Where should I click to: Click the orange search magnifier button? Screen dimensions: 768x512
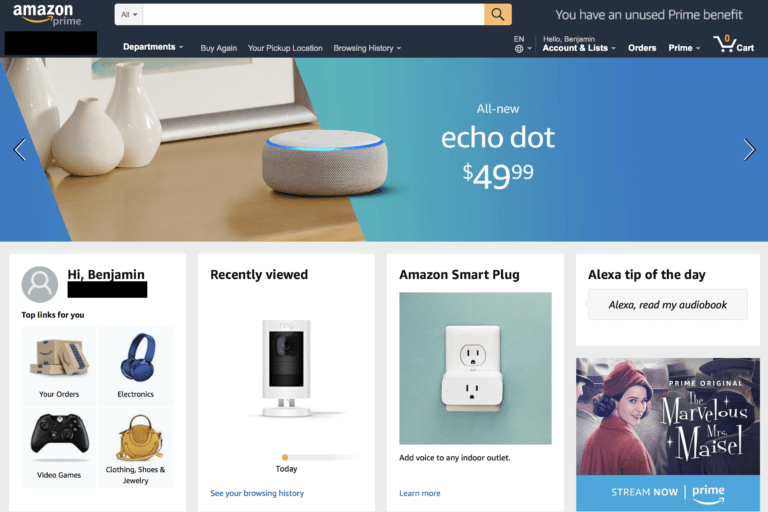498,15
